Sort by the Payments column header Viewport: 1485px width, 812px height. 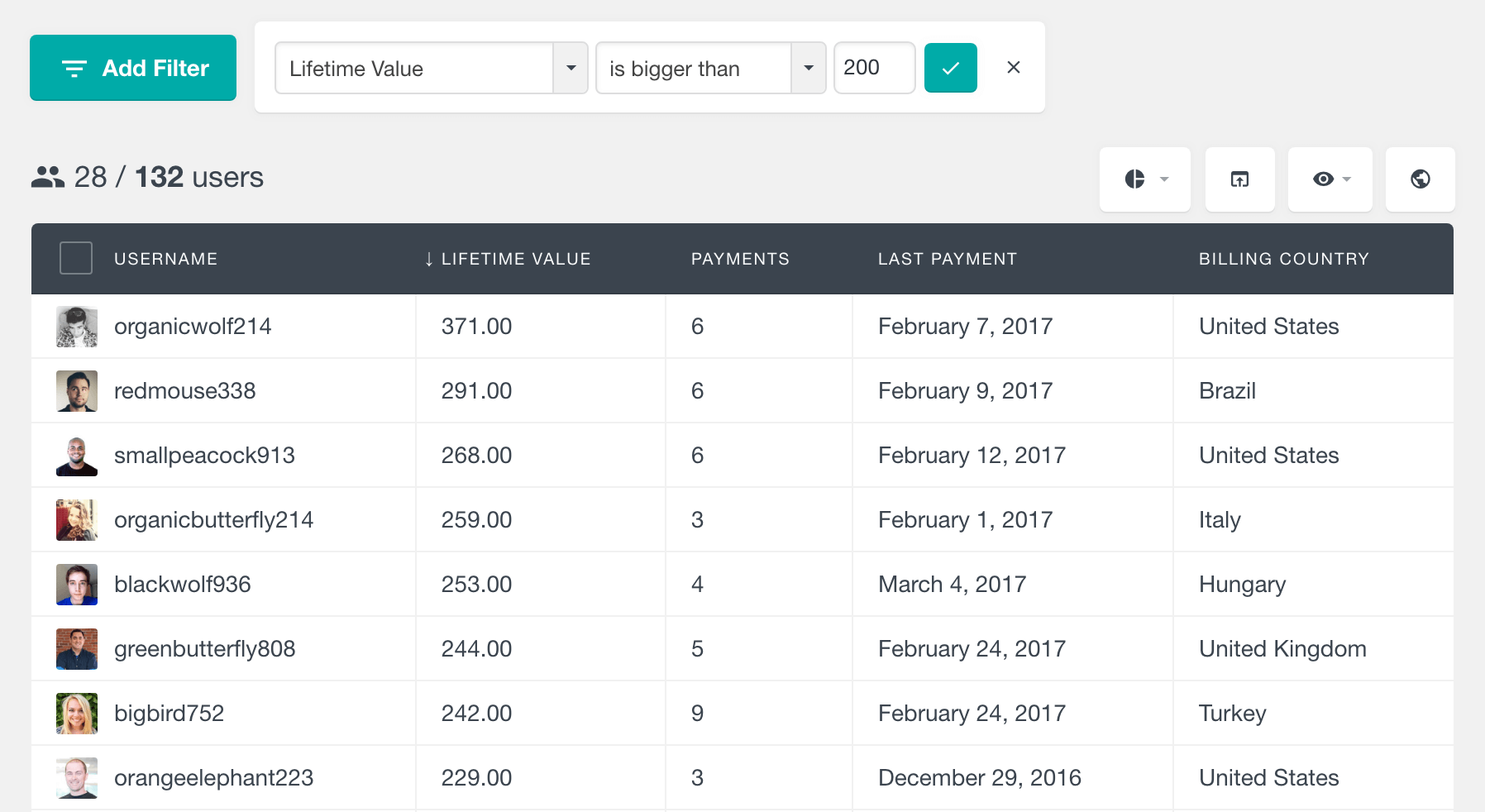pyautogui.click(x=740, y=259)
